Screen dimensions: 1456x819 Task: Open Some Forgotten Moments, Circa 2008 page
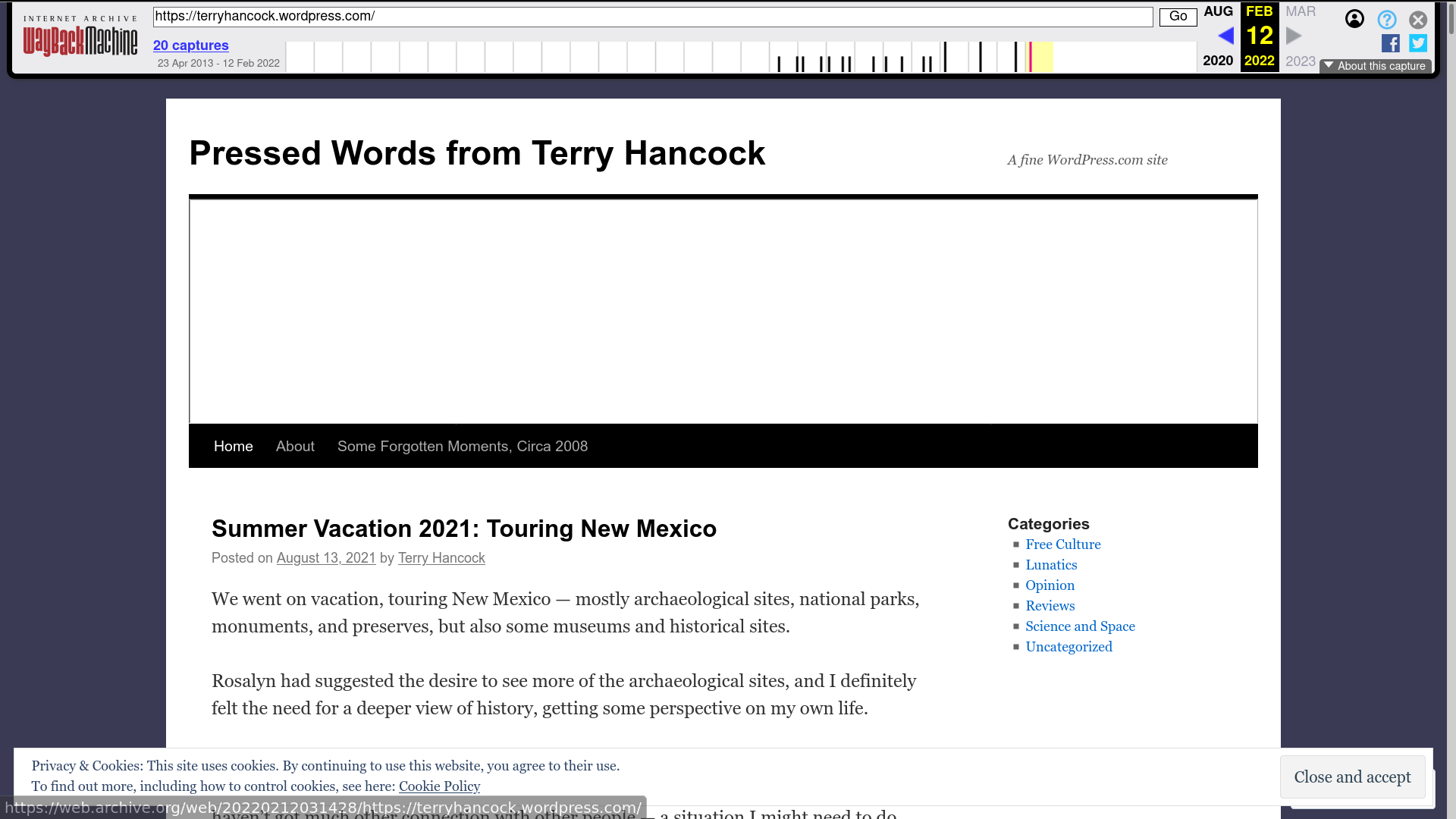(x=462, y=447)
